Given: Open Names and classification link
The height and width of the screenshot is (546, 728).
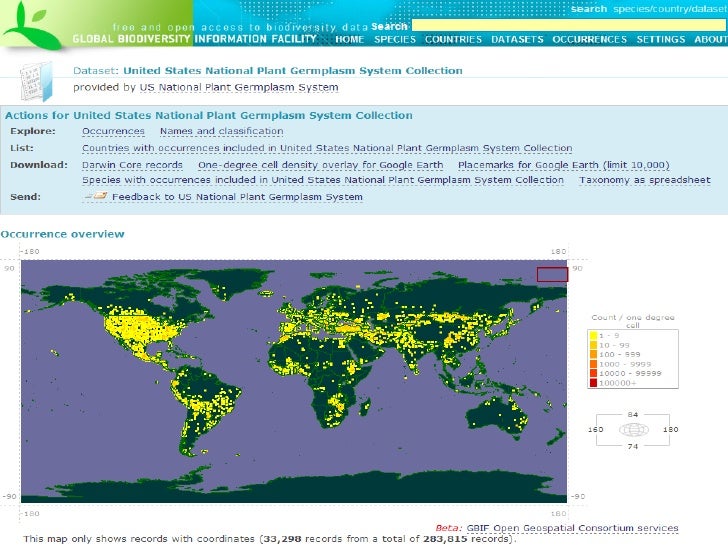Looking at the screenshot, I should coord(221,131).
